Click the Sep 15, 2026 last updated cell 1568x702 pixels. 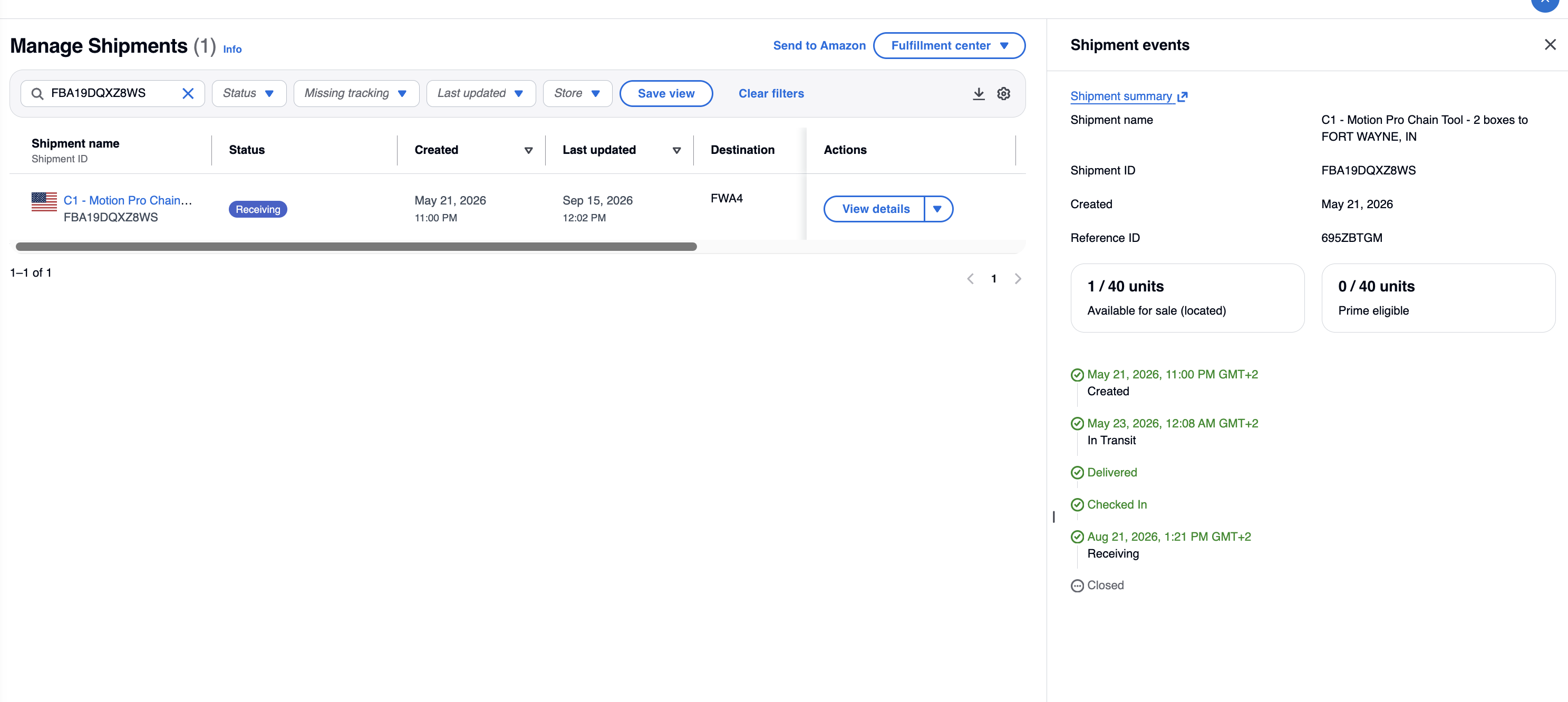597,209
